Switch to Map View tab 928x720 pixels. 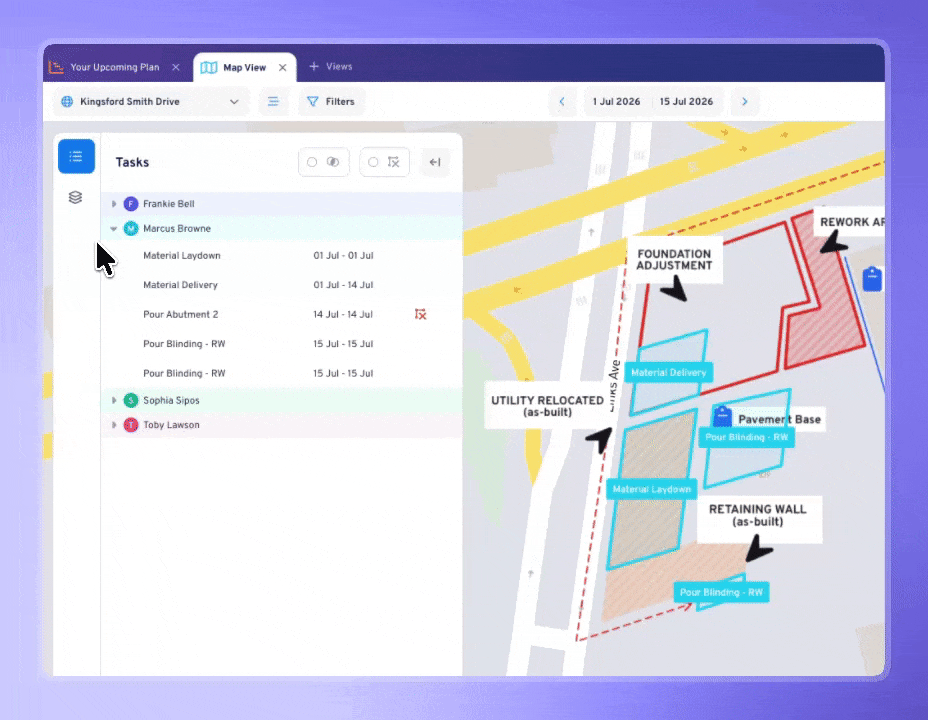pos(244,67)
